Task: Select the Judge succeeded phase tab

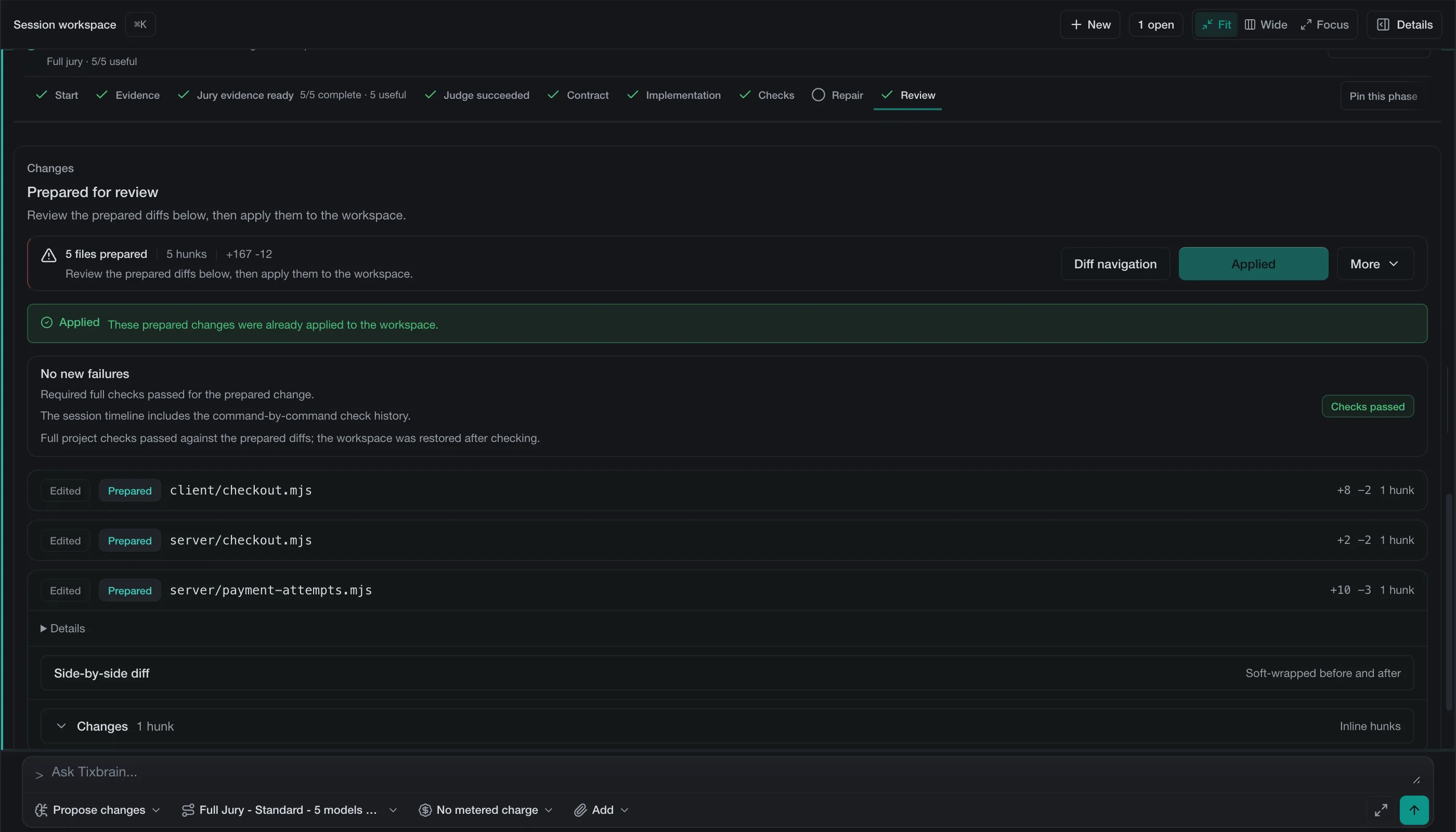Action: [476, 95]
